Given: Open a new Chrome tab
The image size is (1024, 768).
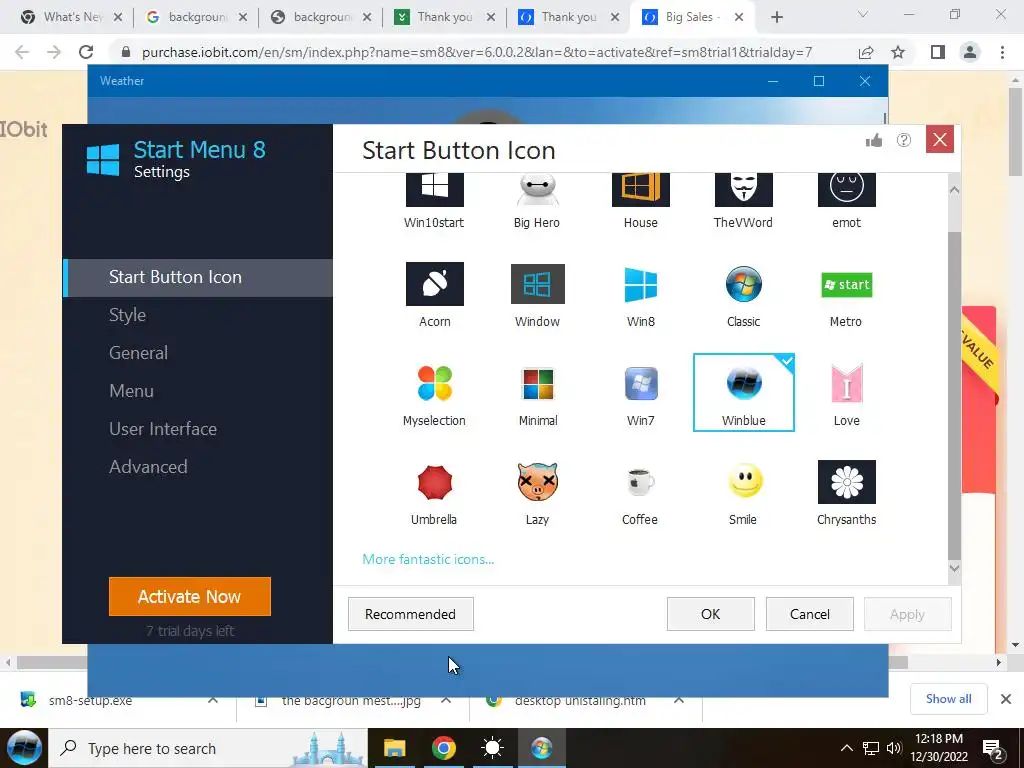Looking at the screenshot, I should coord(776,17).
